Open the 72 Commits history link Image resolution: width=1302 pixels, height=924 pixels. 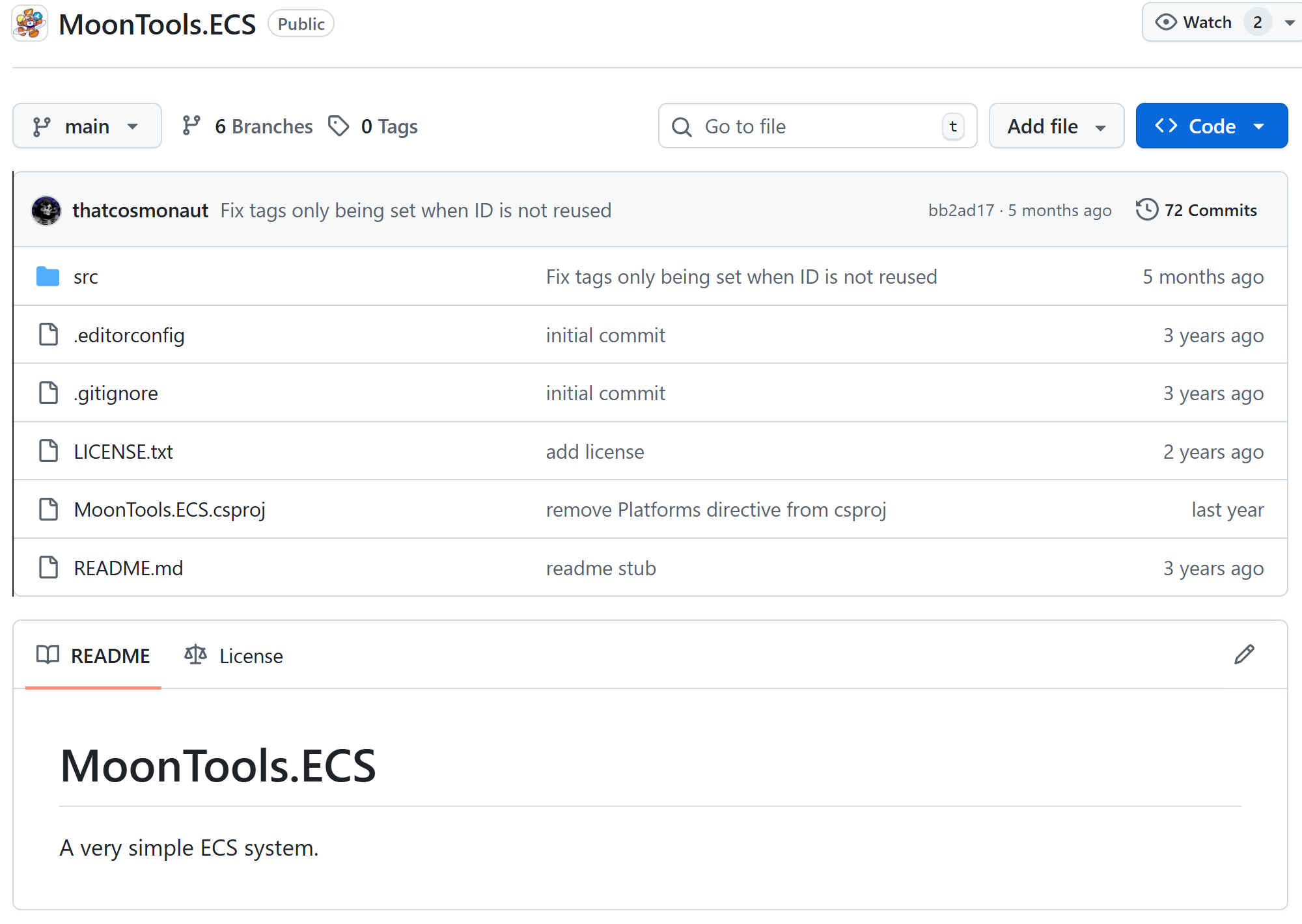[x=1197, y=210]
